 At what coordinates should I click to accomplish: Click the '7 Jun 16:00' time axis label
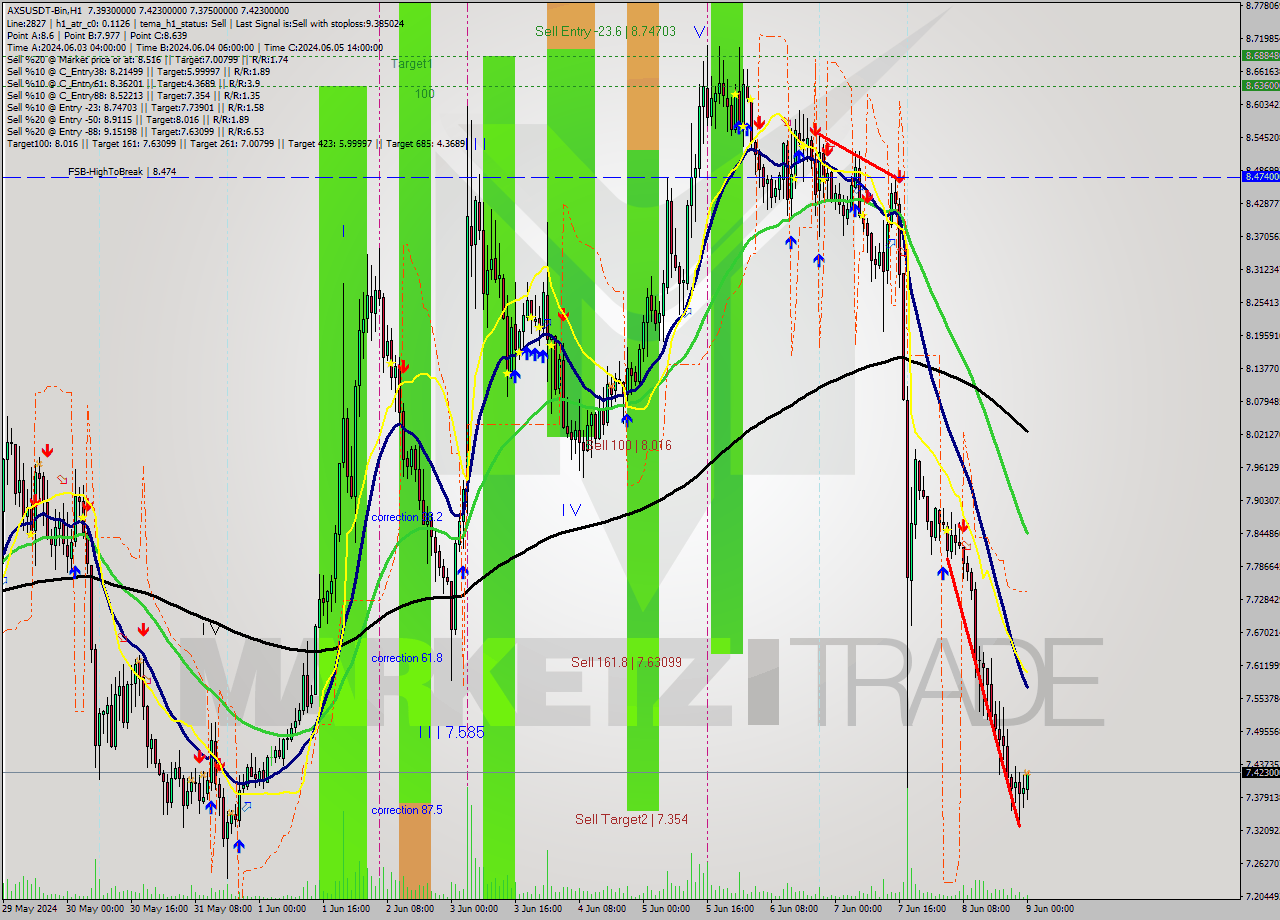(922, 909)
